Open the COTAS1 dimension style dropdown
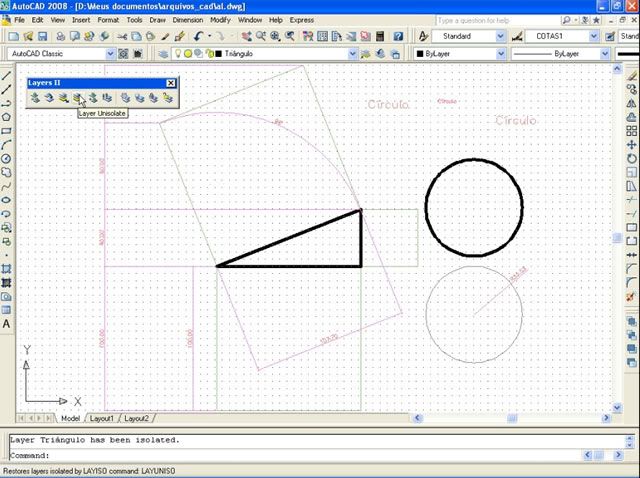This screenshot has height=478, width=640. tap(594, 36)
